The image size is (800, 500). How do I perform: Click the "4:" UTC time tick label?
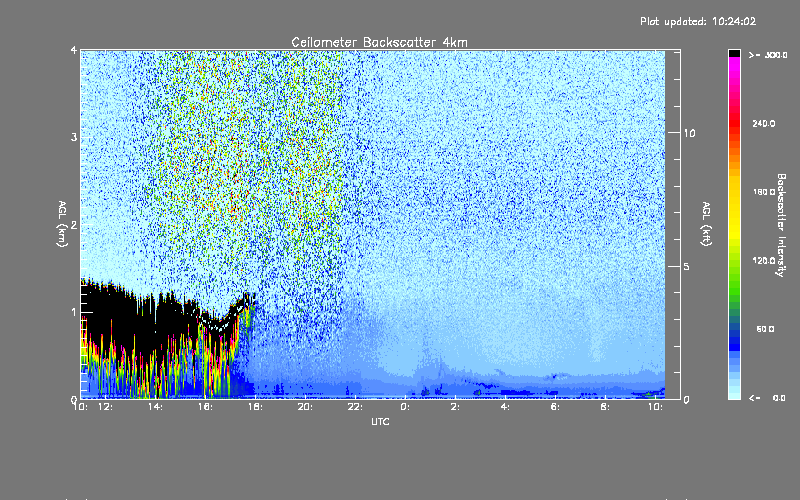tap(505, 407)
